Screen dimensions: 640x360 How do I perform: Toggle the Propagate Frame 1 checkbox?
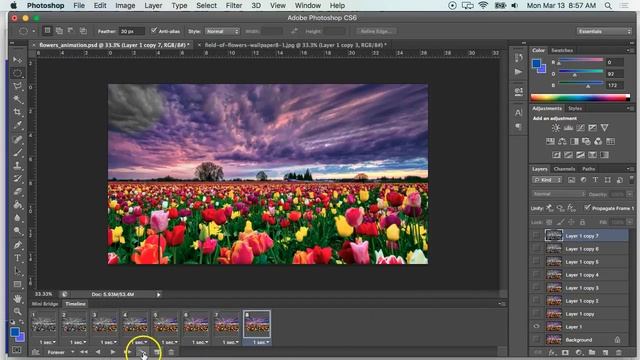pos(587,208)
